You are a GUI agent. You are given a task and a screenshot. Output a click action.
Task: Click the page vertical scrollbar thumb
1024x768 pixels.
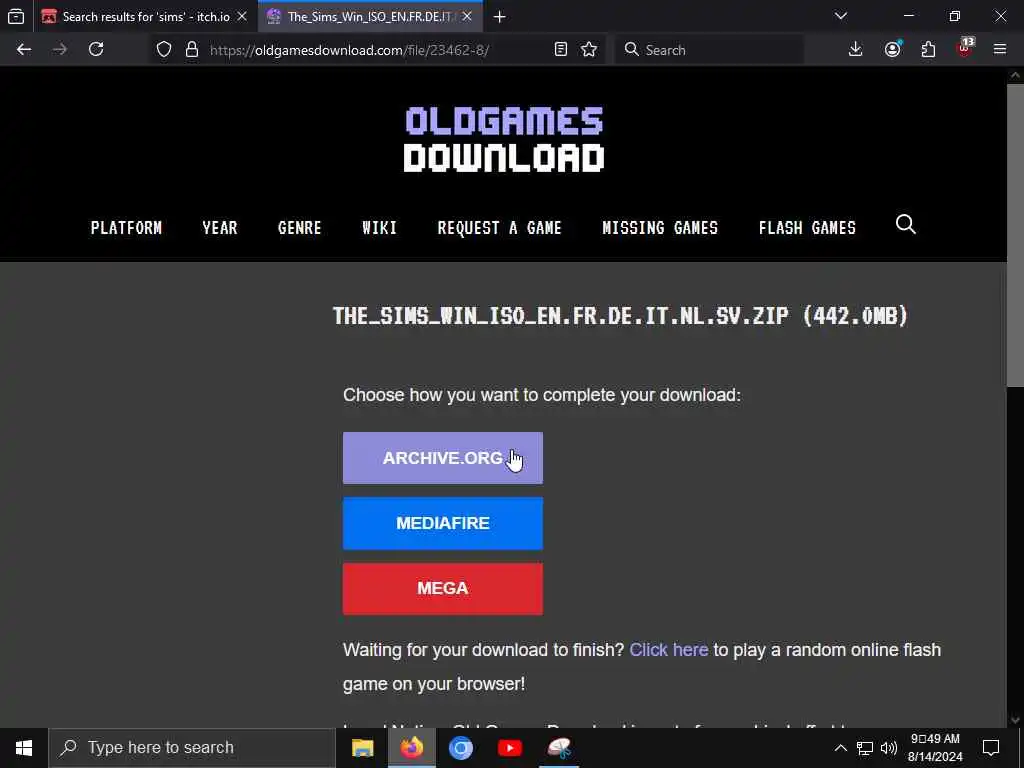tap(1015, 235)
